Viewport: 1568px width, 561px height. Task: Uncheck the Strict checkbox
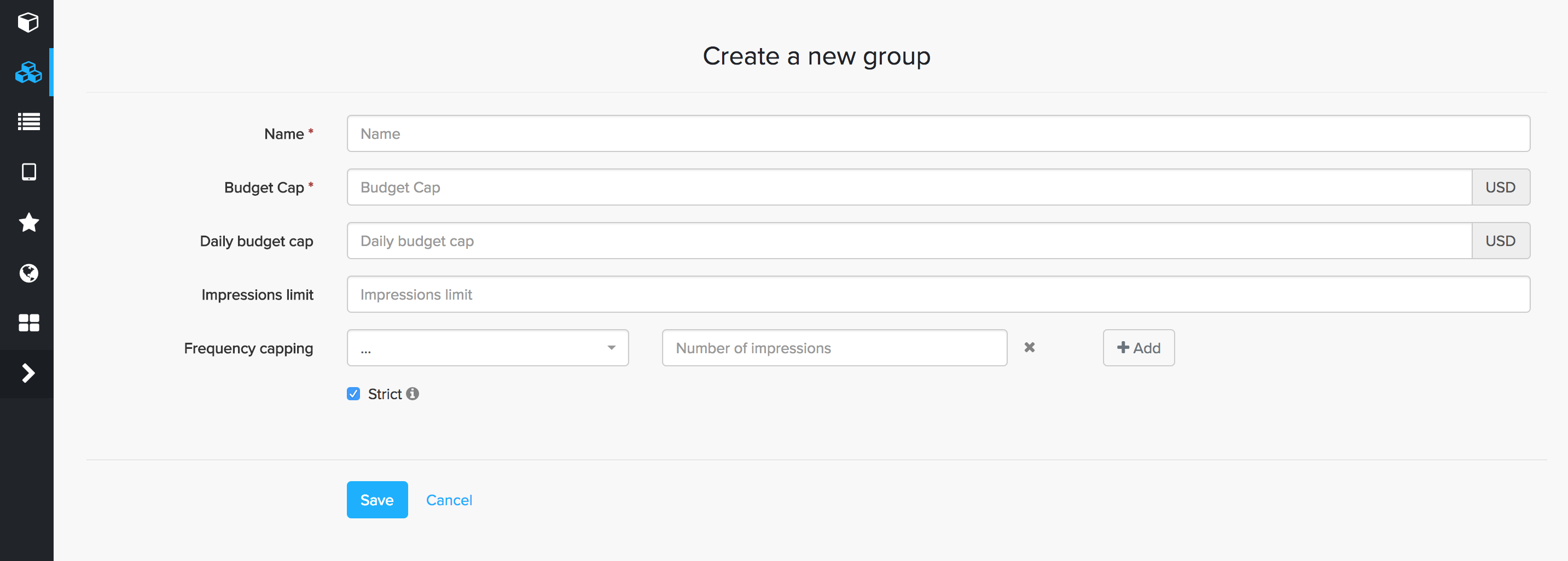coord(353,394)
